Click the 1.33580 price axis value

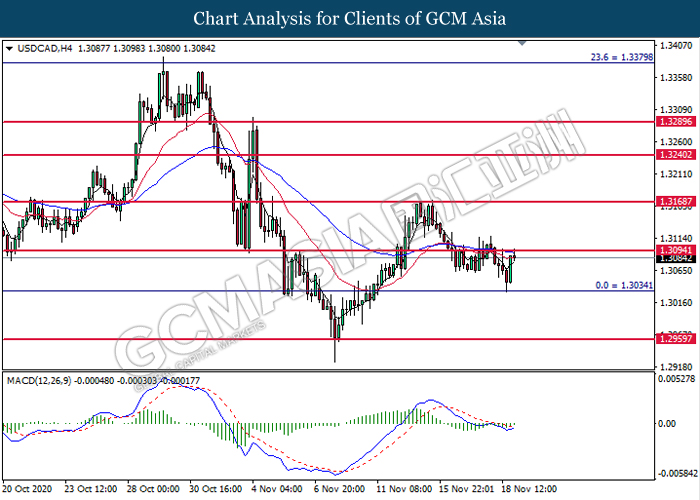676,78
